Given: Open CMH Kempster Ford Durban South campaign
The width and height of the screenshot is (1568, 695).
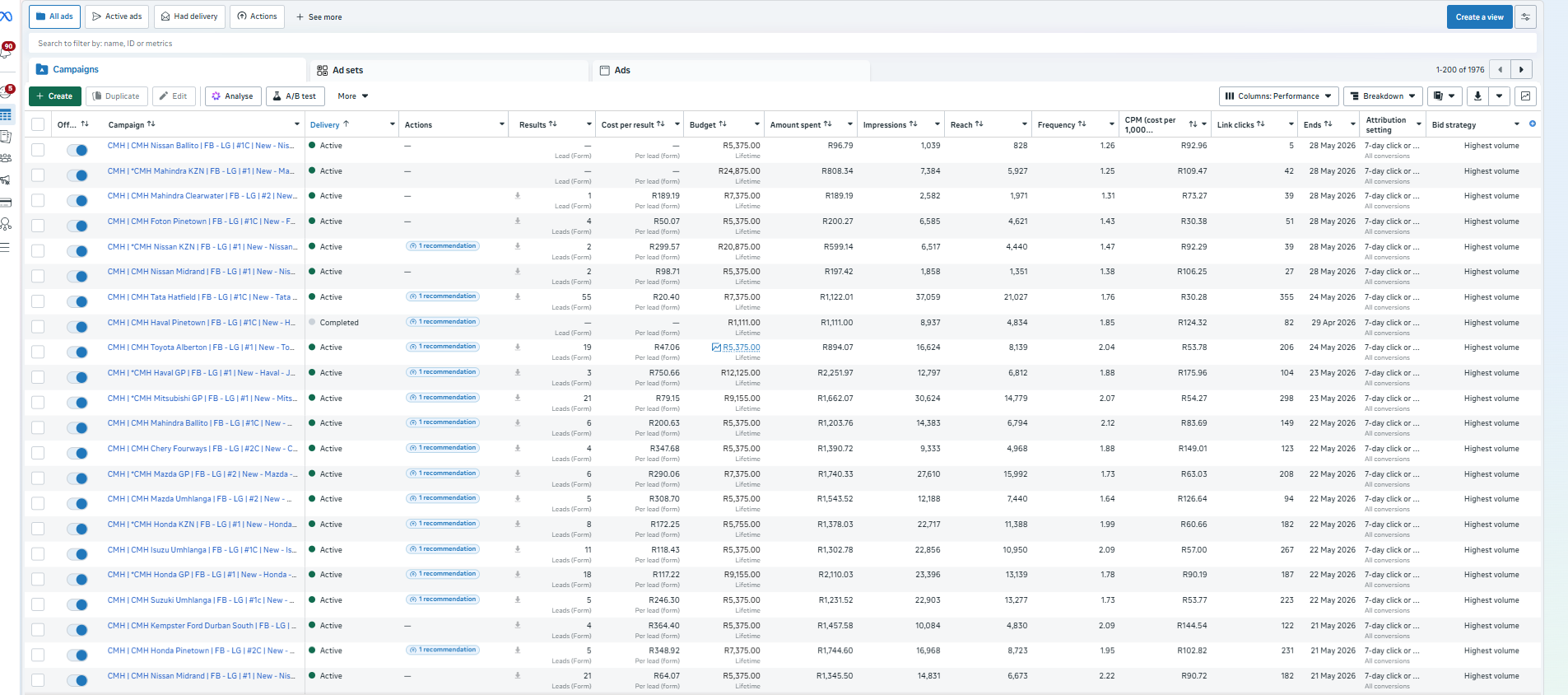Looking at the screenshot, I should (202, 626).
